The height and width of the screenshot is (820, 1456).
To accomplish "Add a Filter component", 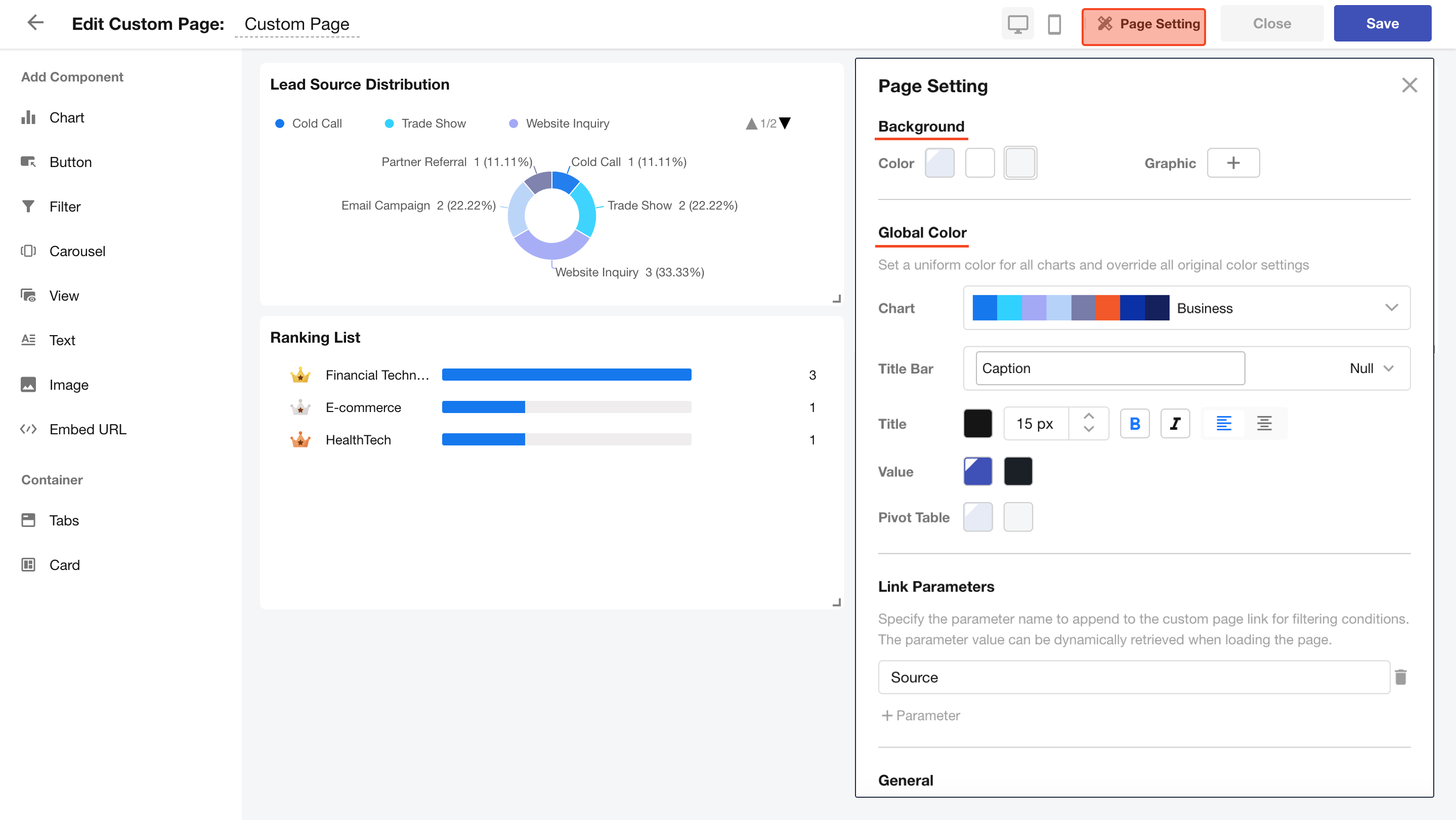I will (64, 207).
